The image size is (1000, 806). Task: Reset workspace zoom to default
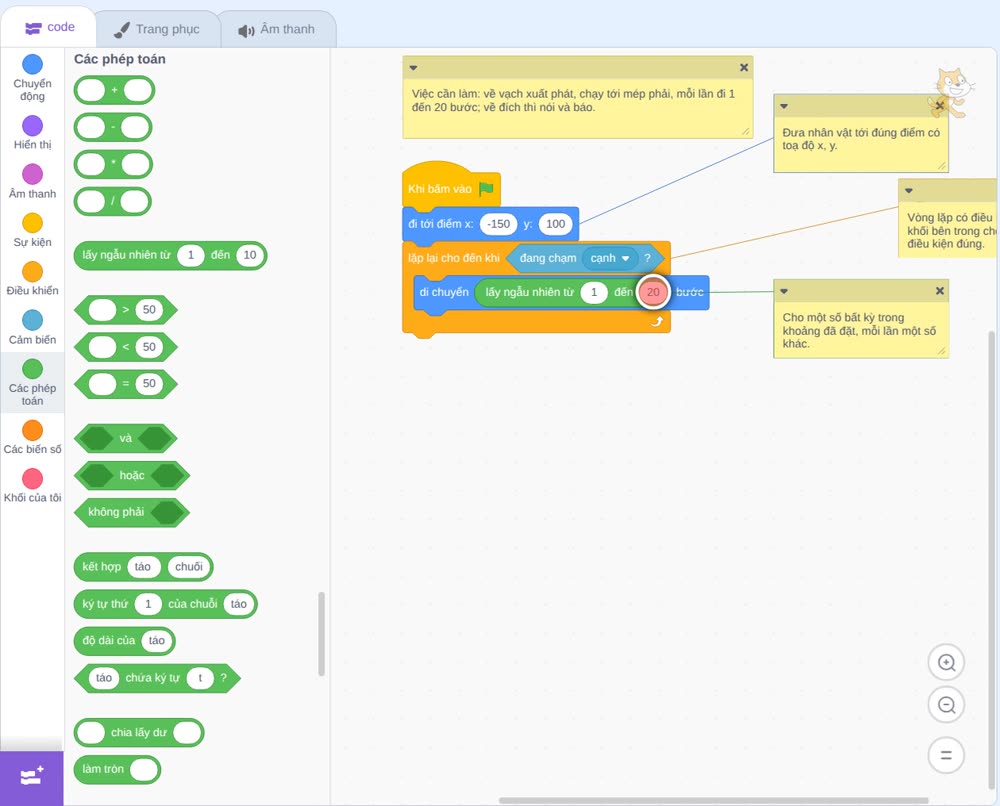click(x=946, y=755)
